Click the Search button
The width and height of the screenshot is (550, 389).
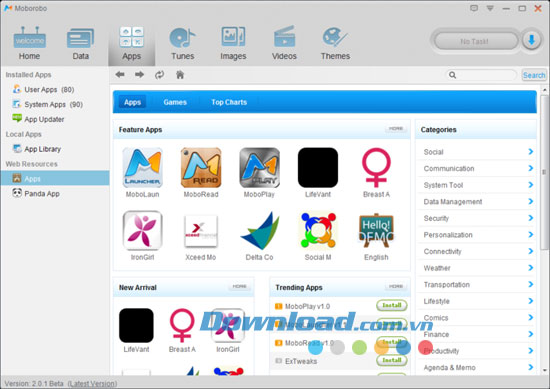click(534, 75)
